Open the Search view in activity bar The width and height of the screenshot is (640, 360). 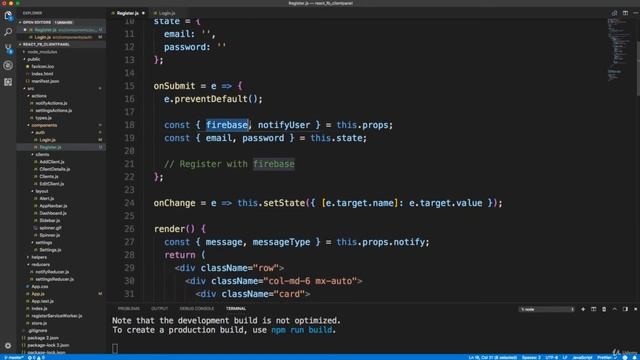tap(8, 32)
